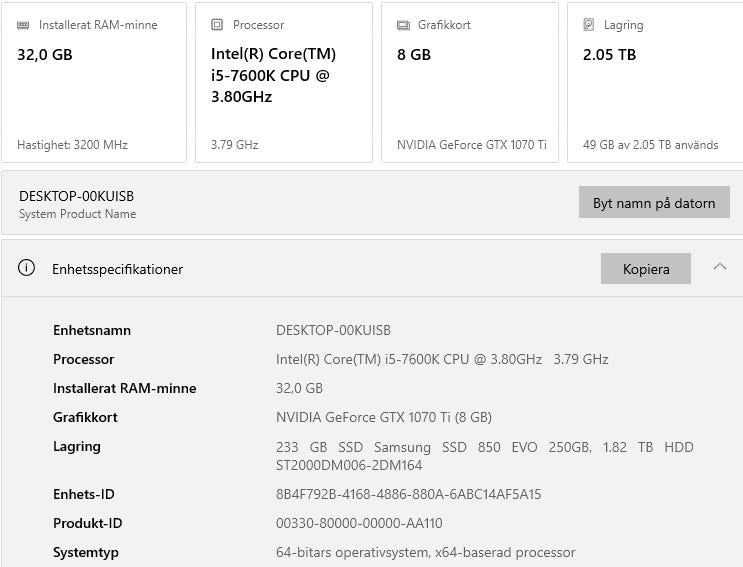Click the Grafikkort graphics card icon
The height and width of the screenshot is (567, 743).
(403, 25)
